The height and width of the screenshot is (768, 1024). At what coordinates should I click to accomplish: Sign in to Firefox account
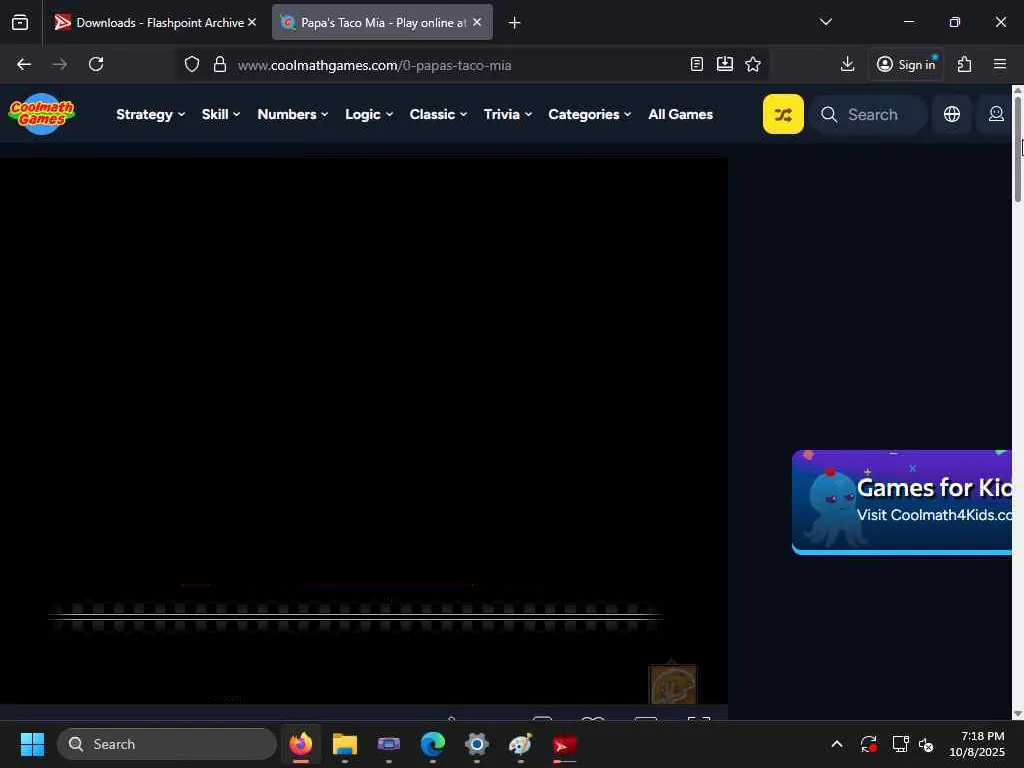906,64
